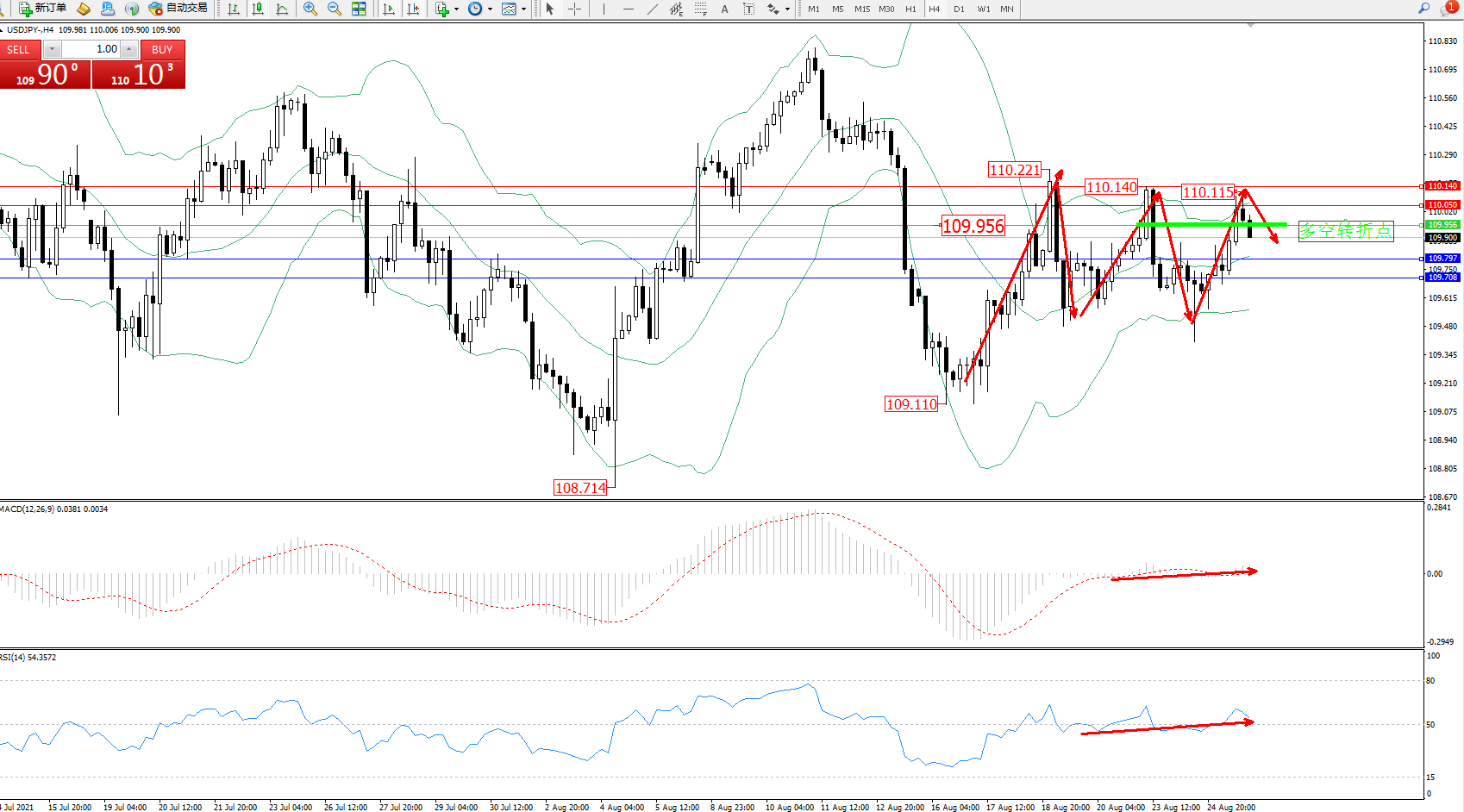The image size is (1464, 812).
Task: Switch to the D1 timeframe
Action: (959, 9)
